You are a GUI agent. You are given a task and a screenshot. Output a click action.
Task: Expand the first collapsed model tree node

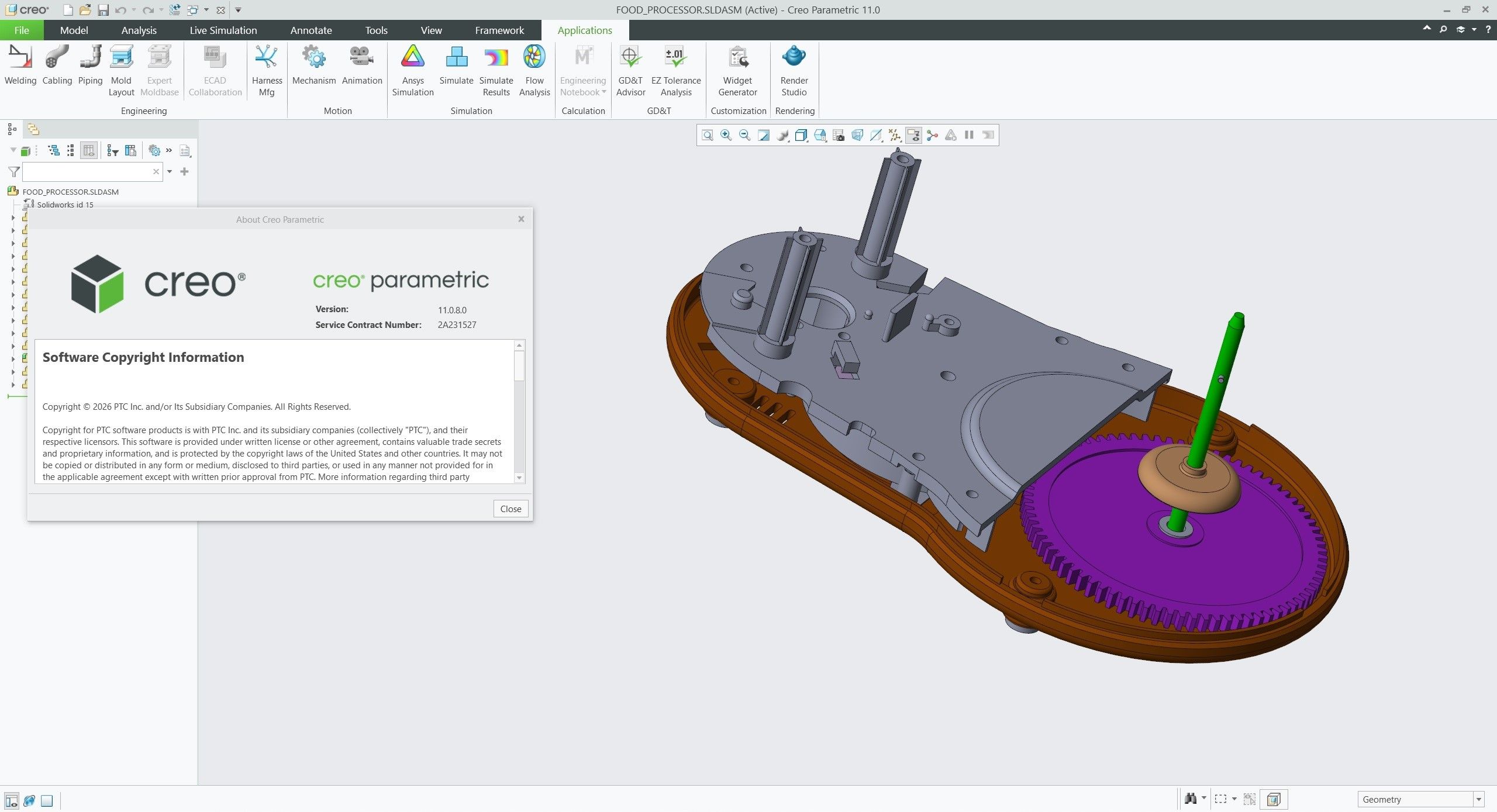point(13,217)
